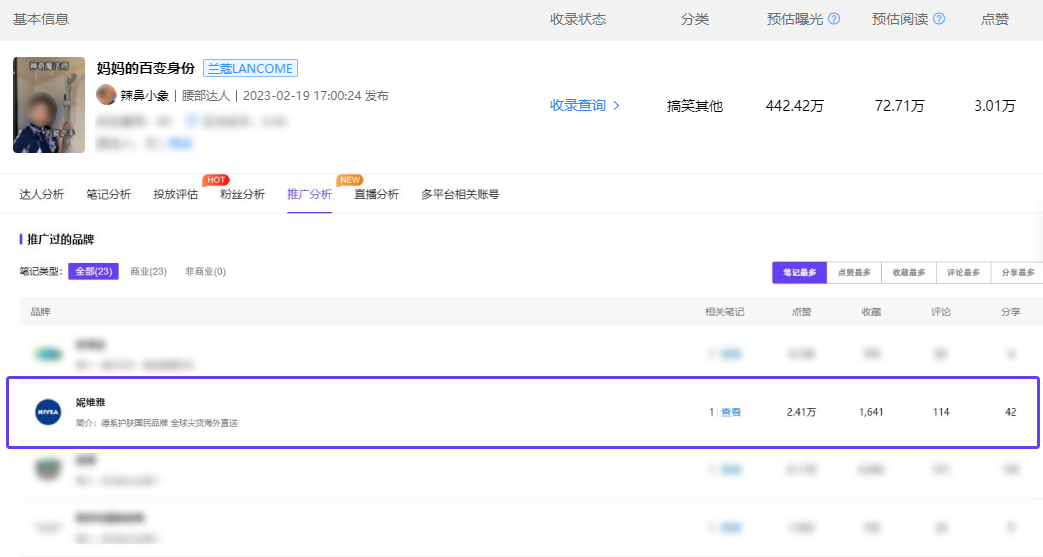Screen dimensions: 1043x557
Task: Open the 投放评估 tab
Action: tap(176, 194)
